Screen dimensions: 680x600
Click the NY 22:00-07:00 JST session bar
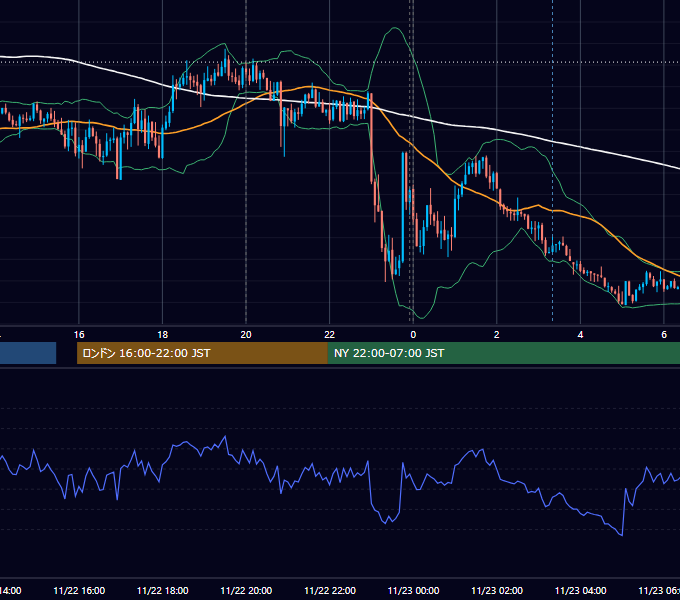(503, 353)
